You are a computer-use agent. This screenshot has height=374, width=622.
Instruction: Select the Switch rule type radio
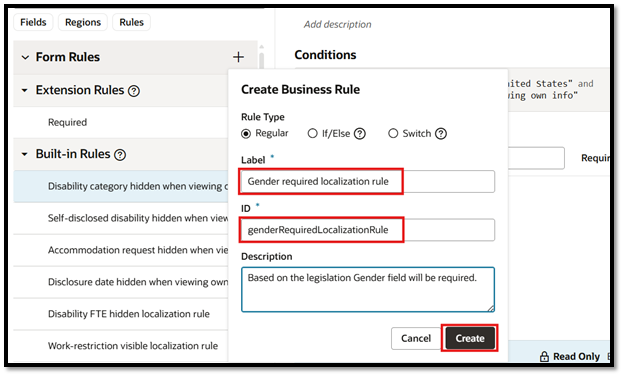(393, 133)
